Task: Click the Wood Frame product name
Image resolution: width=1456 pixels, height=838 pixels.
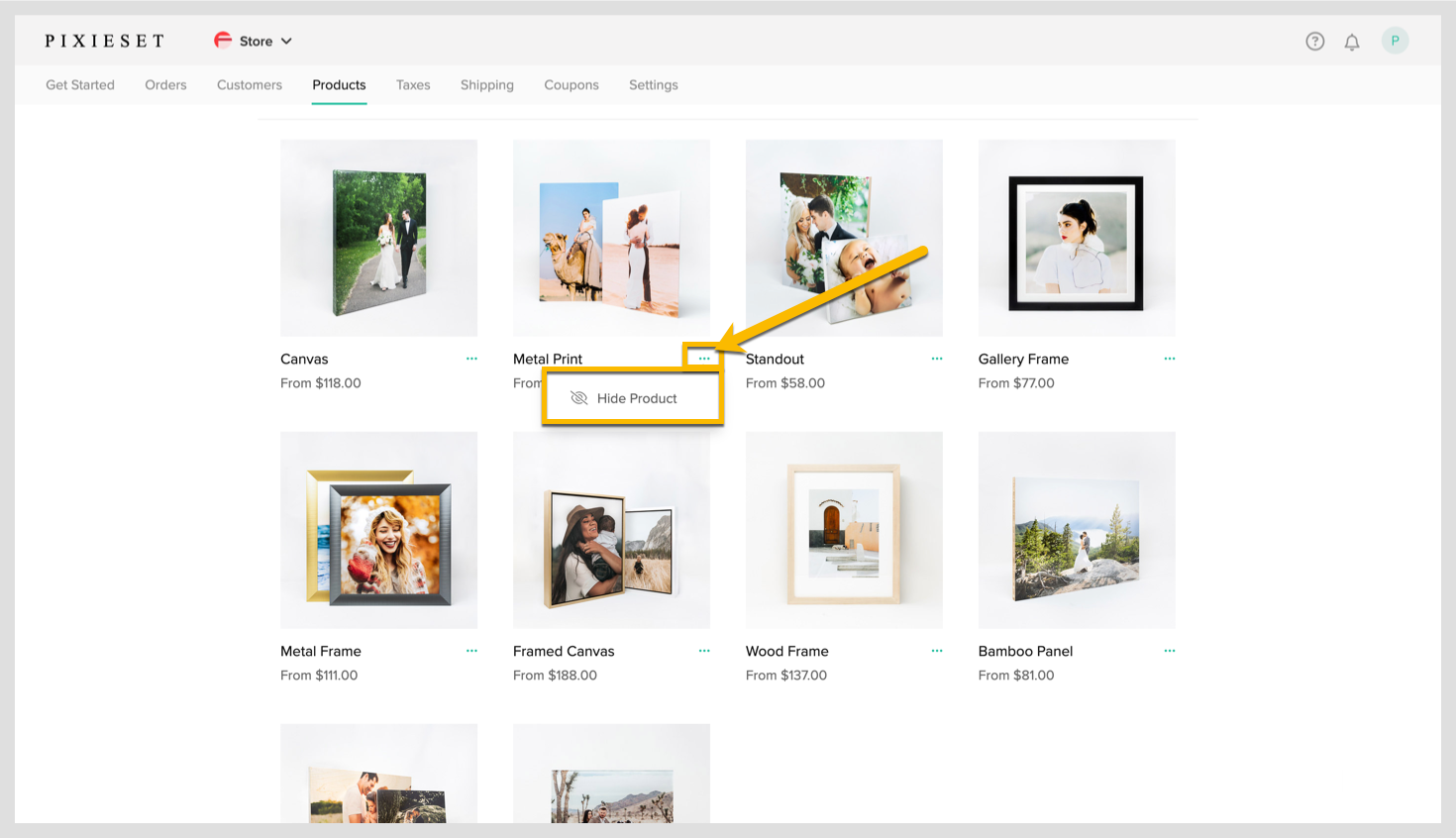Action: pyautogui.click(x=787, y=651)
